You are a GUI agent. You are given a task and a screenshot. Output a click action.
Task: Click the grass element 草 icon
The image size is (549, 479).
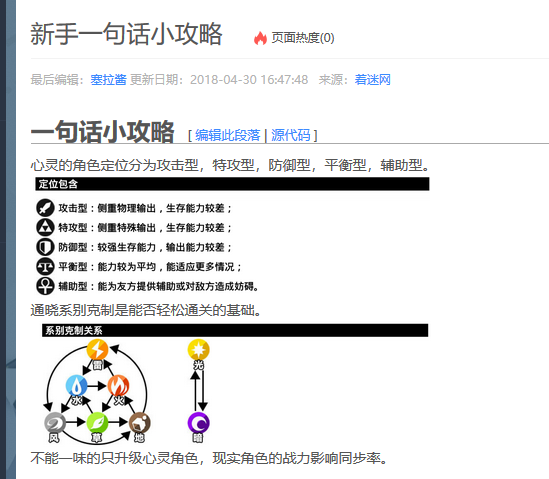coord(97,423)
